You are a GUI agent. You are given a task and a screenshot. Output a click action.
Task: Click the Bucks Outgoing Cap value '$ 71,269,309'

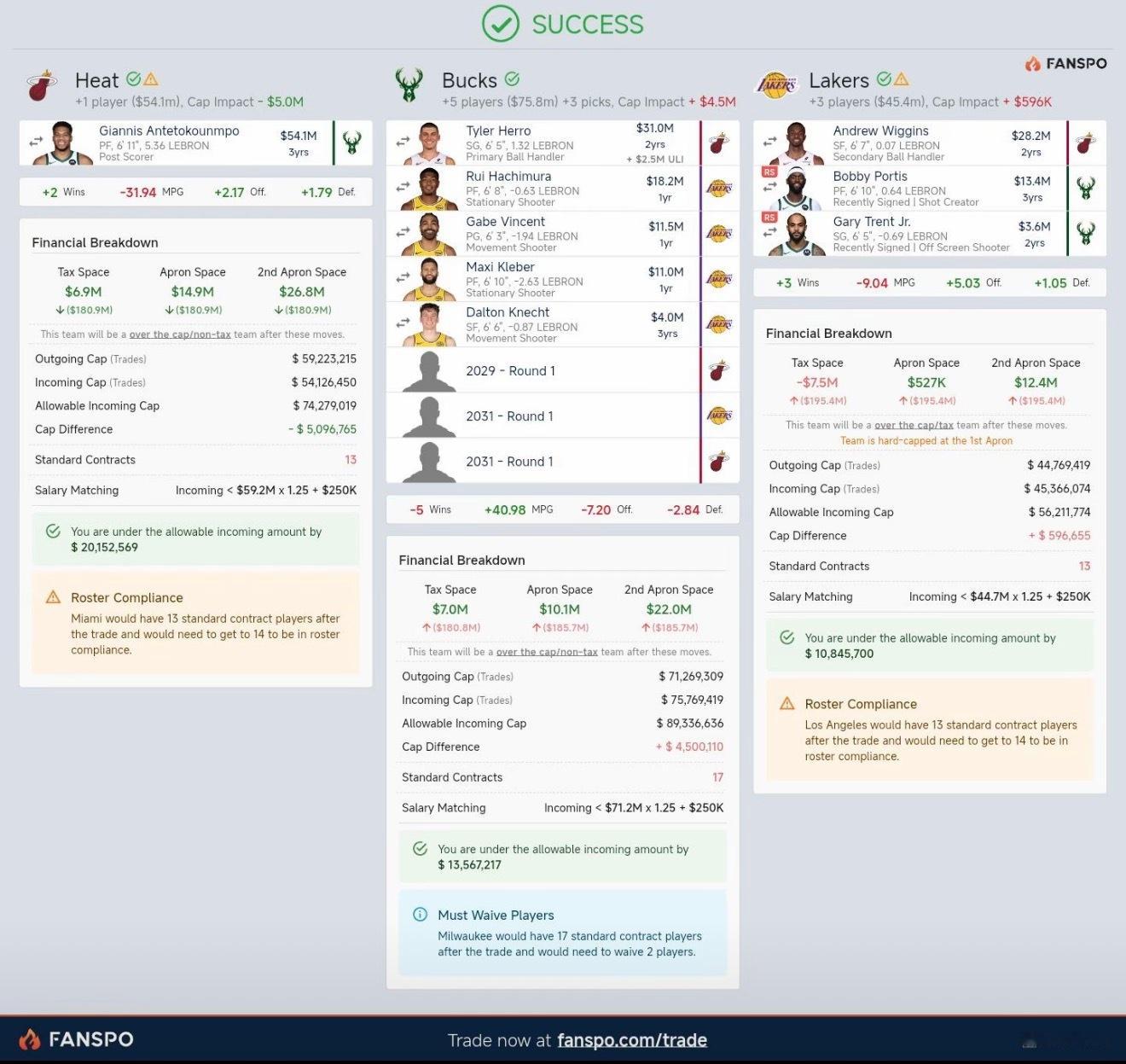click(691, 676)
